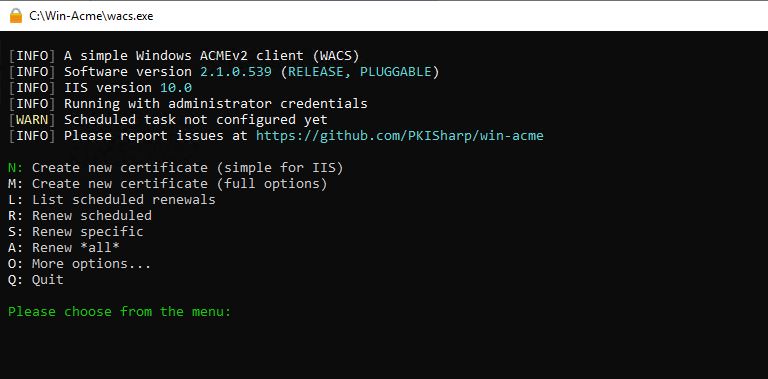
Task: Click the 'Q: Quit' menu entry
Action: (36, 280)
